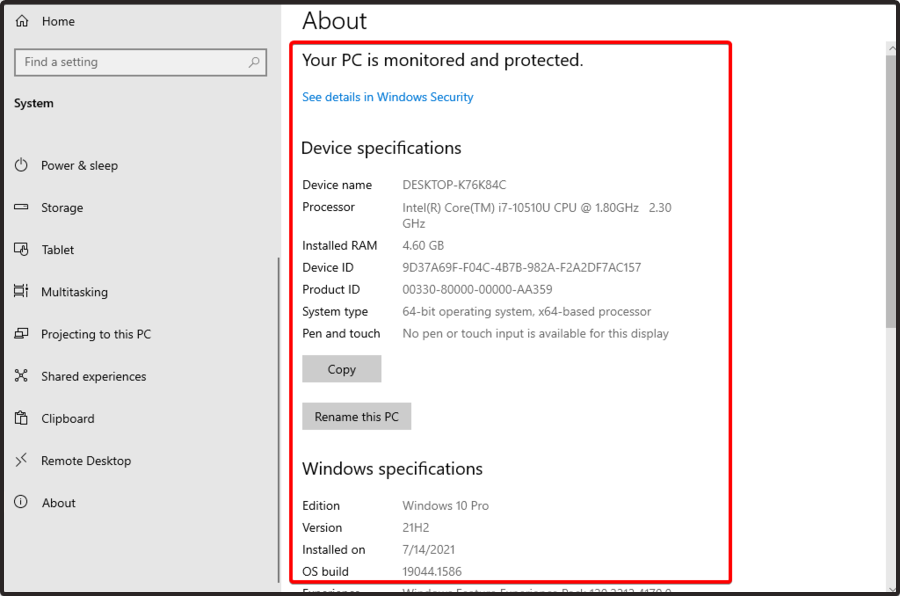Click the Intel(R) Core(TM) i7-10510U processor value
This screenshot has height=596, width=900.
pyautogui.click(x=537, y=215)
